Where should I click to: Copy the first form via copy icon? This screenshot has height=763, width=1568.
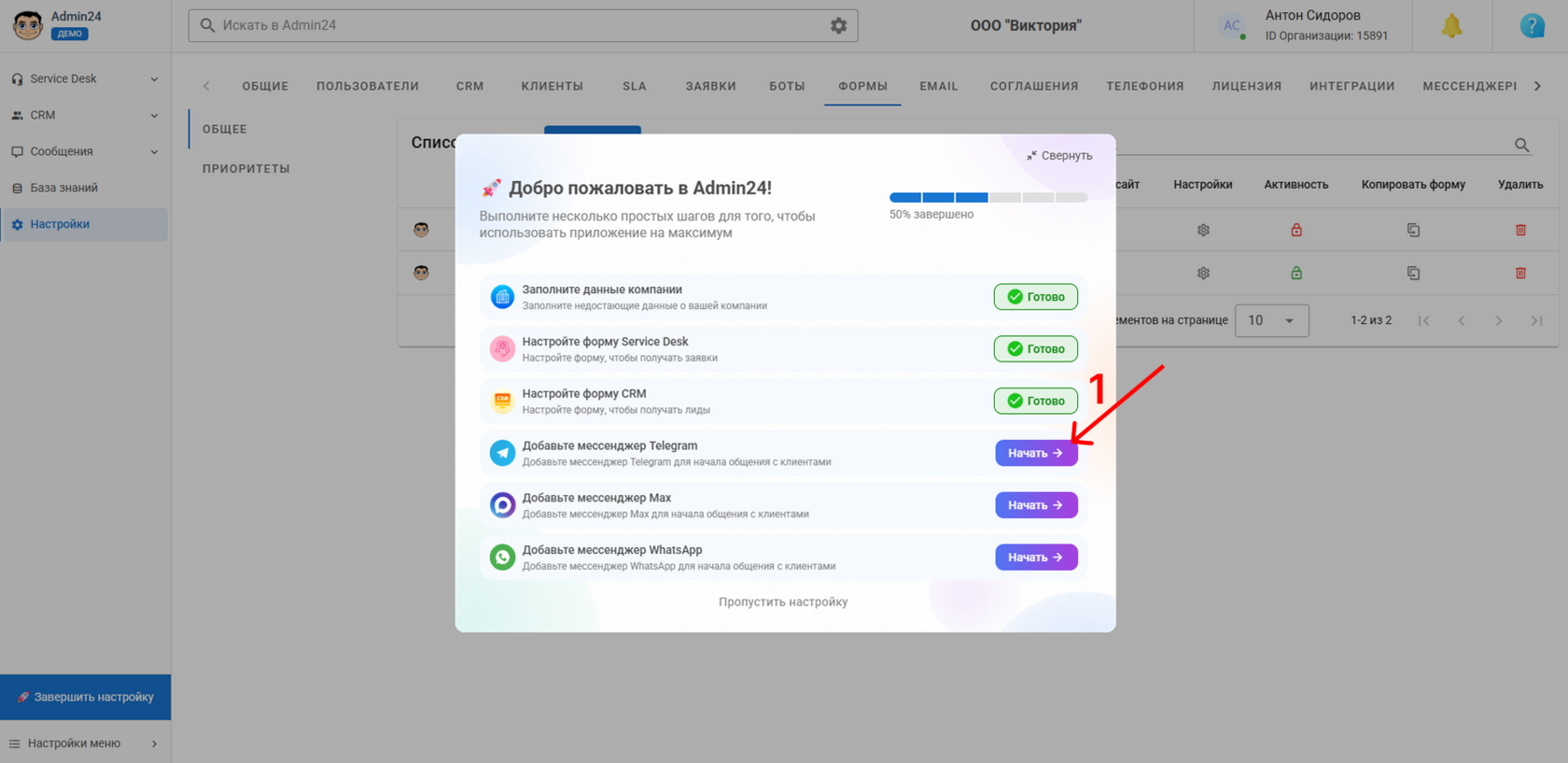click(x=1413, y=230)
